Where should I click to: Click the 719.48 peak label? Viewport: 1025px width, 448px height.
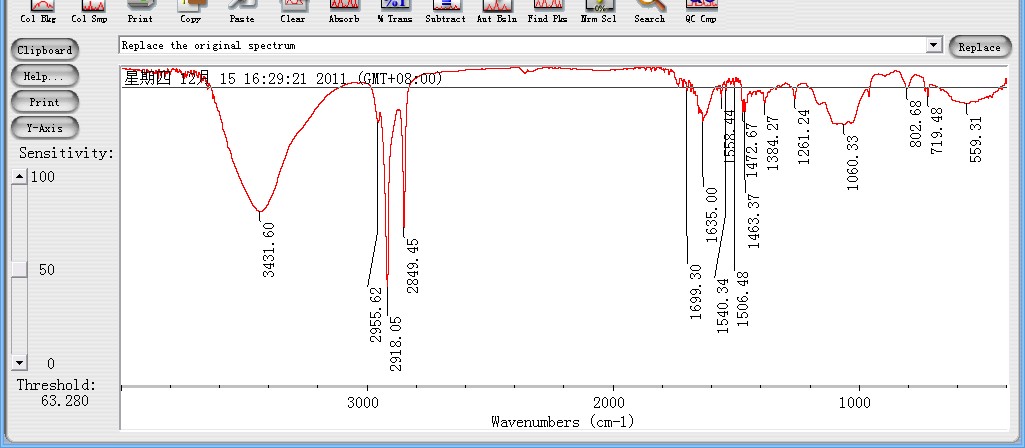pyautogui.click(x=937, y=131)
